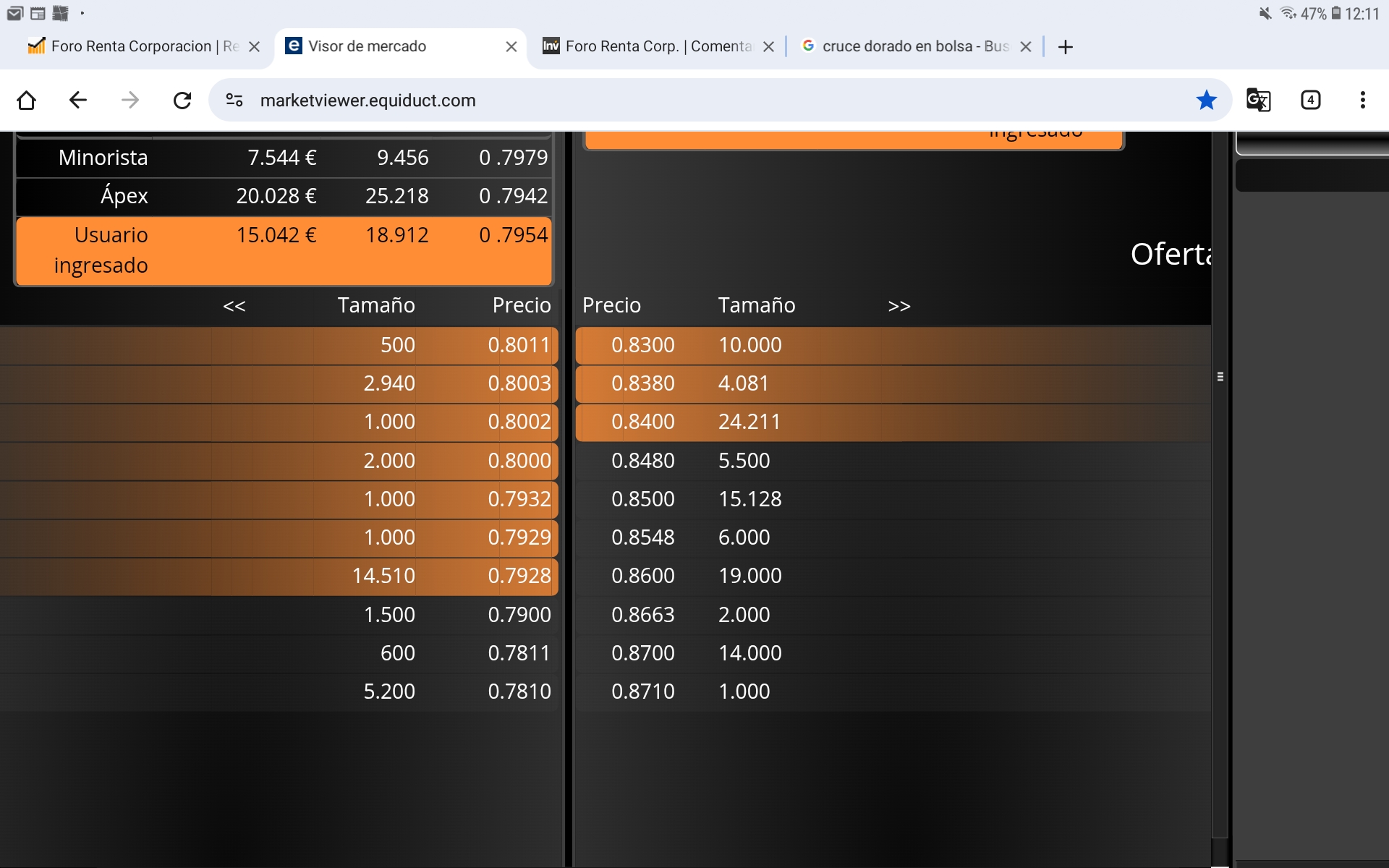Image resolution: width=1389 pixels, height=868 pixels.
Task: Select the Ápex summary row
Action: coord(284,196)
